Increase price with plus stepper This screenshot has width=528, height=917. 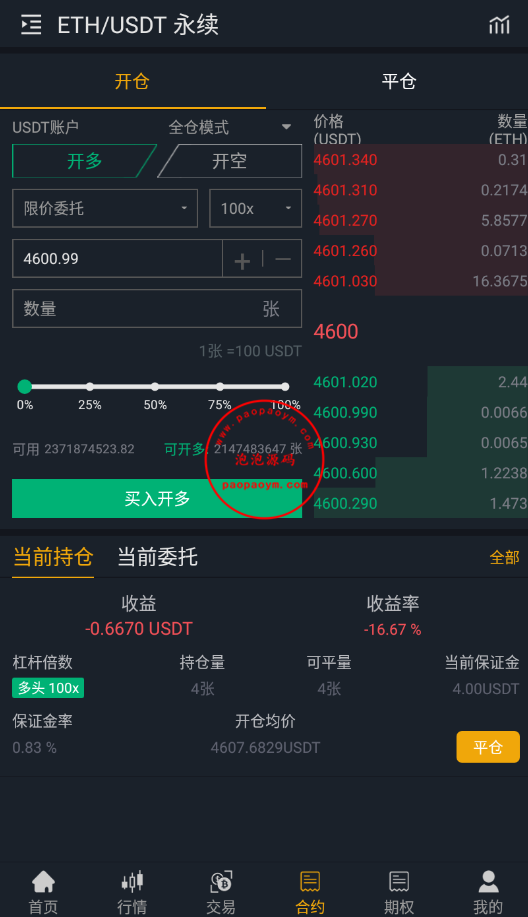pyautogui.click(x=242, y=259)
